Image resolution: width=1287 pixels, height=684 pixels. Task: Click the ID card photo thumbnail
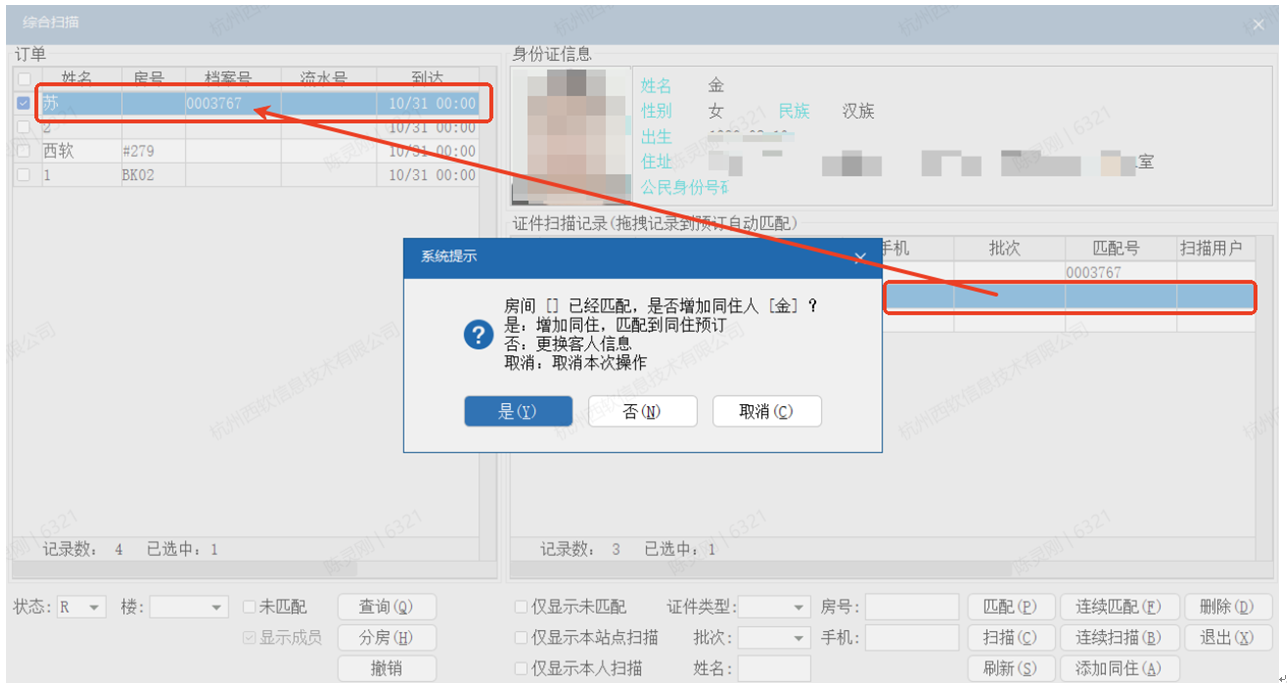571,135
